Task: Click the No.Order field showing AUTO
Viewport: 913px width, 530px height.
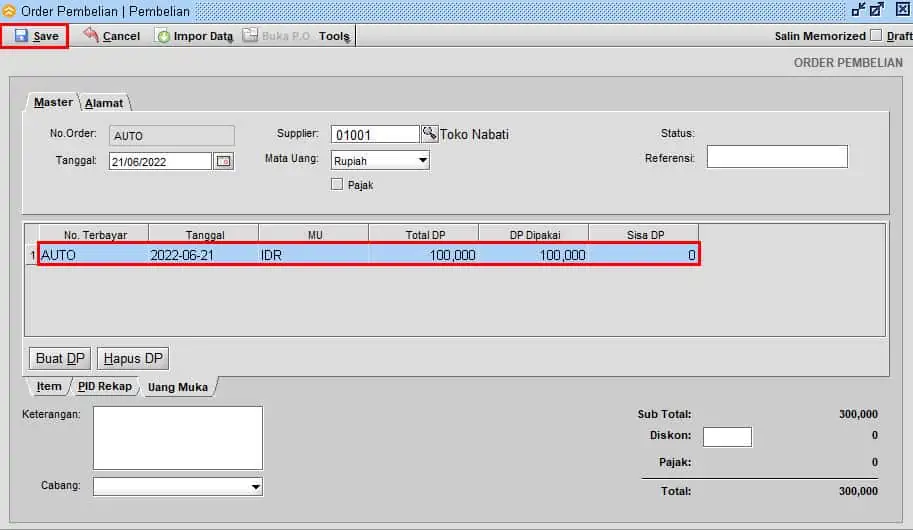Action: tap(172, 136)
